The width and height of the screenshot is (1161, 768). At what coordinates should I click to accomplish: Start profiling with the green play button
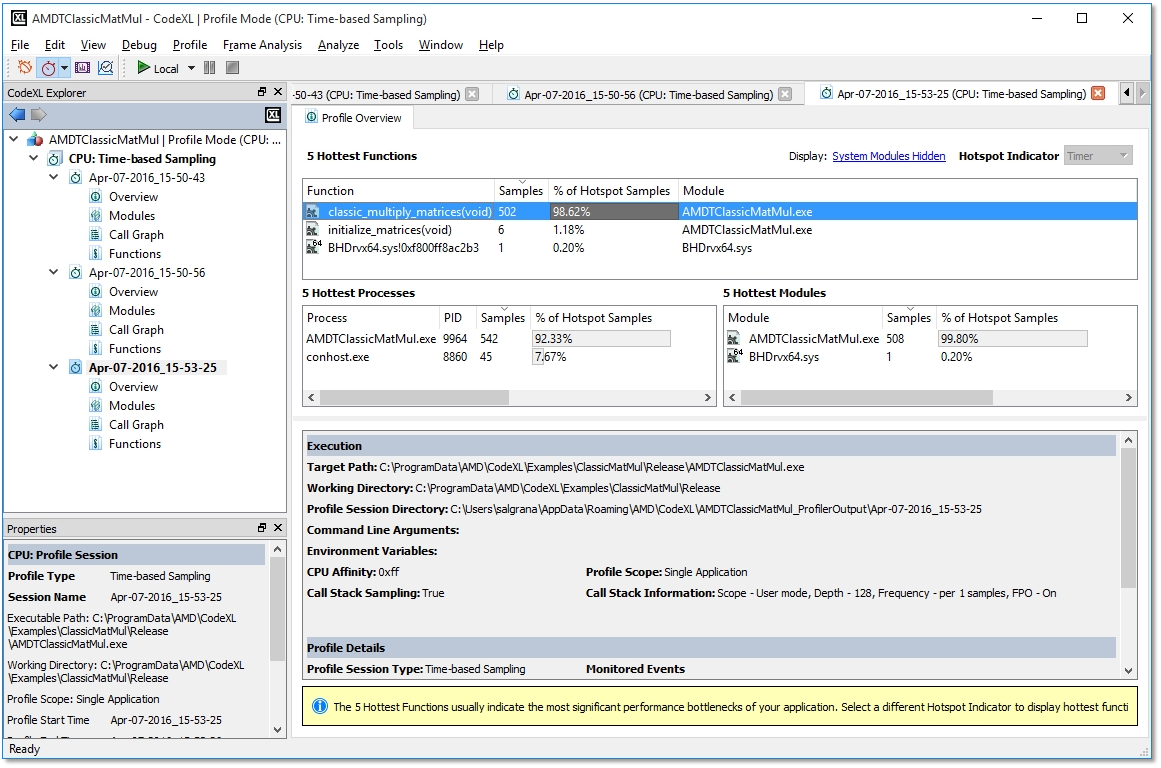point(143,68)
